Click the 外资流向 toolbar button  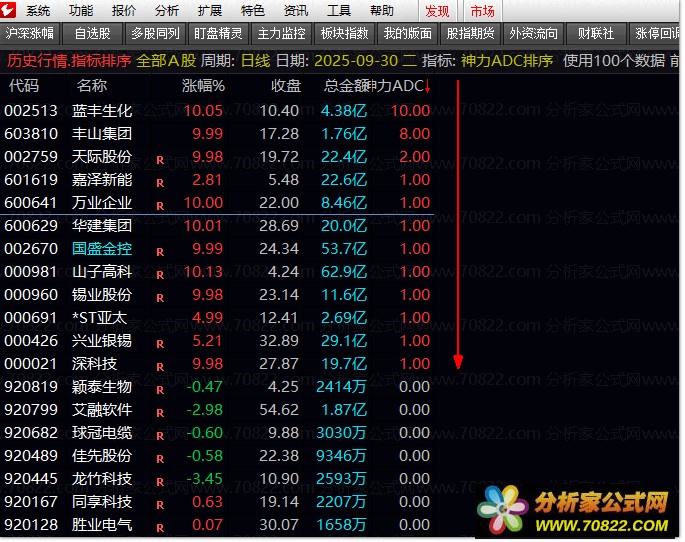point(533,34)
